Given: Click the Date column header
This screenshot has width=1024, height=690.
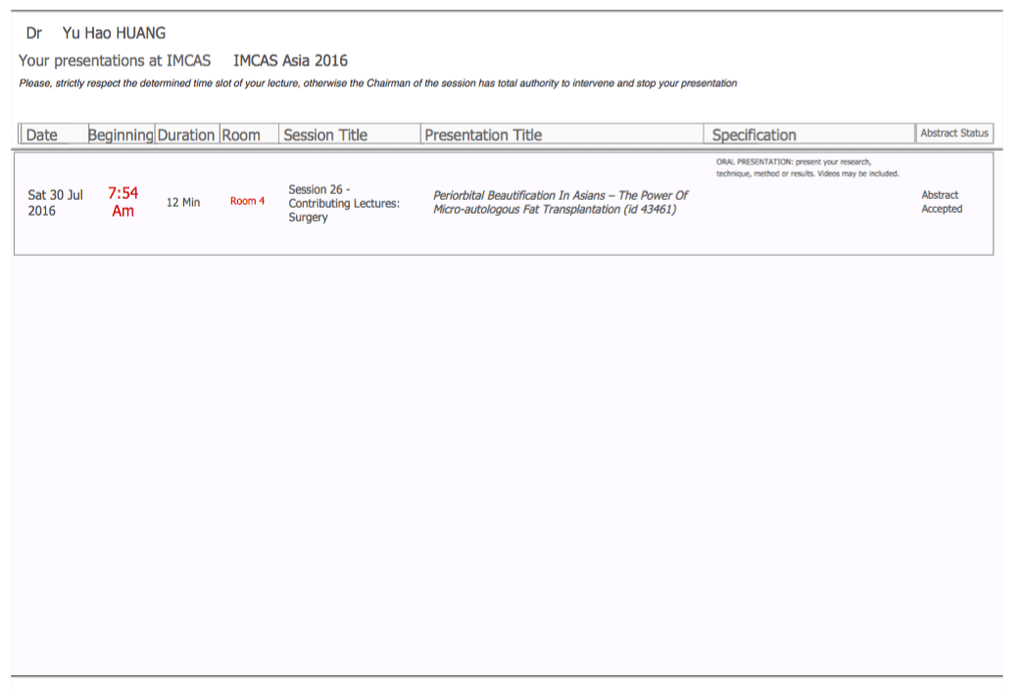Looking at the screenshot, I should coord(54,134).
